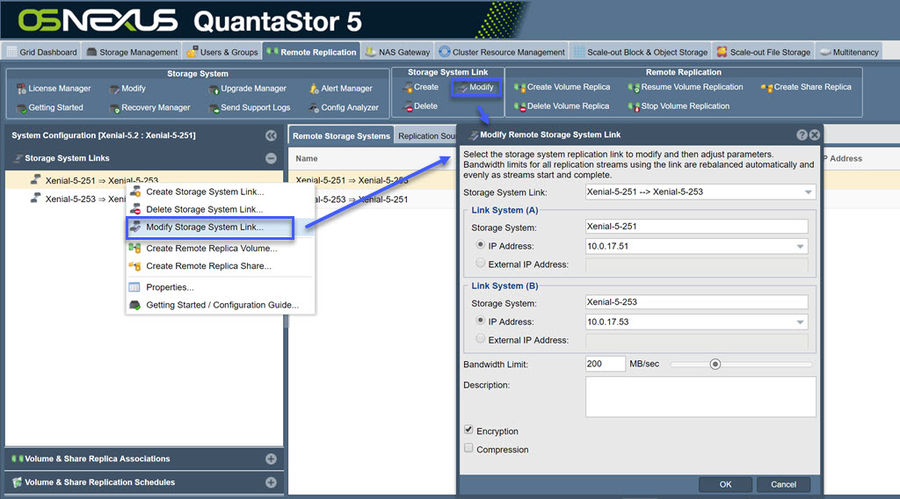Select Xenial-5-251 ⇒ Xenial-5-253 tree link

click(x=144, y=180)
